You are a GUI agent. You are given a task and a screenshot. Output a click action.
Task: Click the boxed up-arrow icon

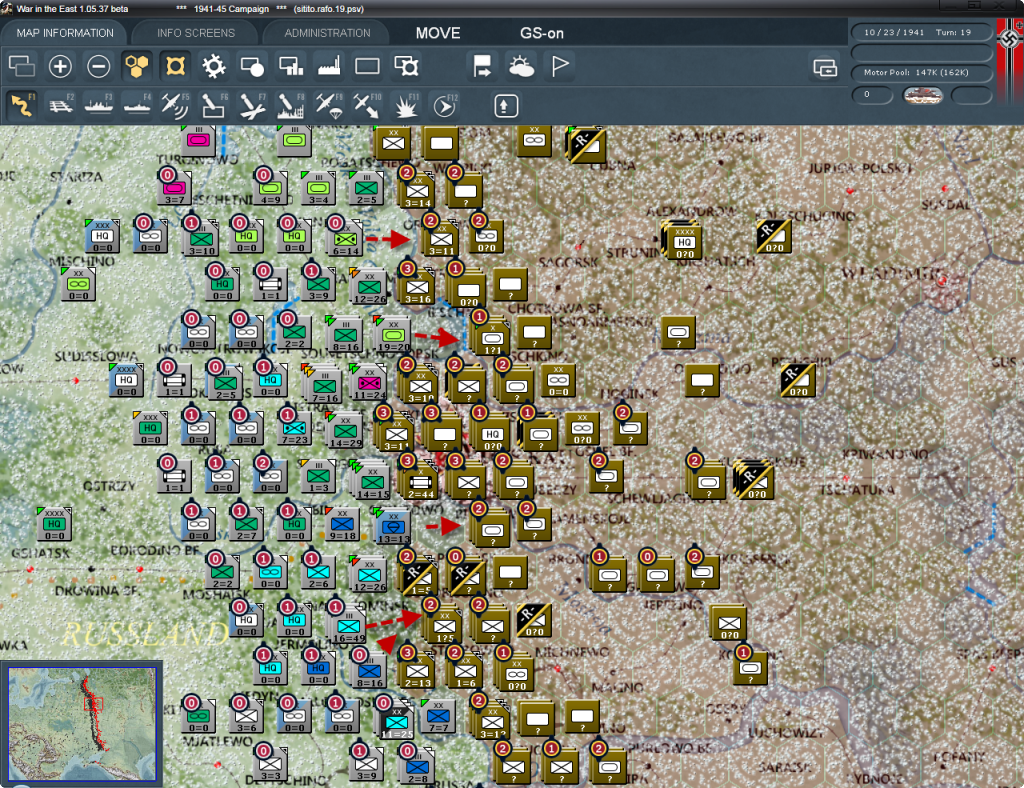tap(505, 106)
